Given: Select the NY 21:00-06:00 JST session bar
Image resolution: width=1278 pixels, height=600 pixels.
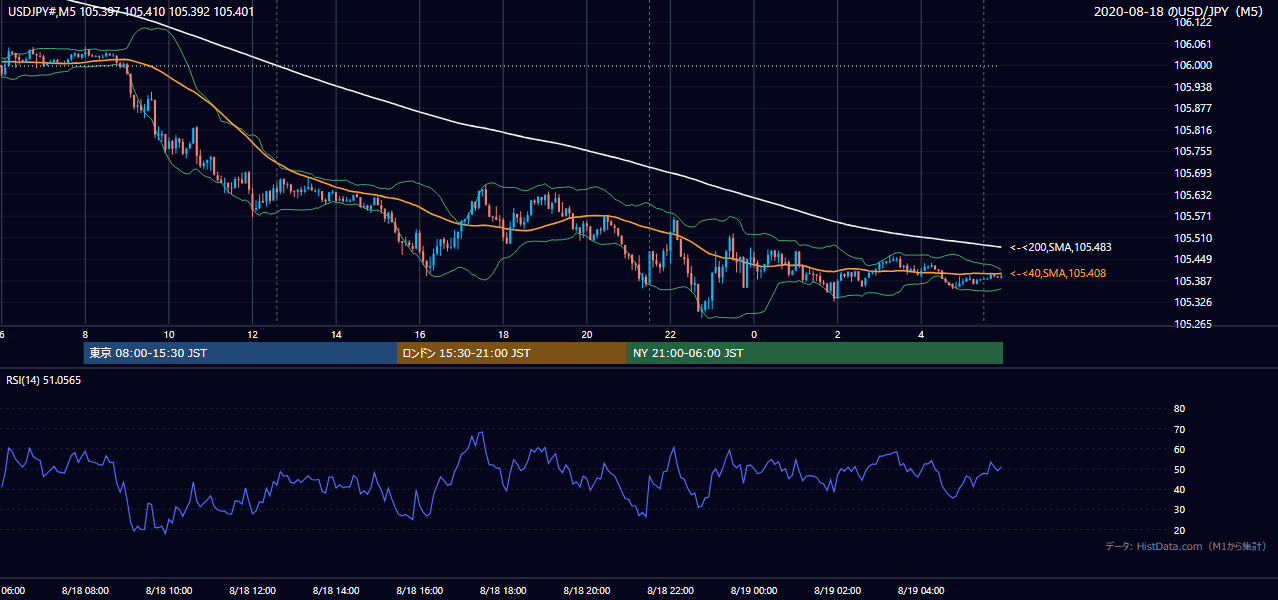Looking at the screenshot, I should pyautogui.click(x=815, y=353).
